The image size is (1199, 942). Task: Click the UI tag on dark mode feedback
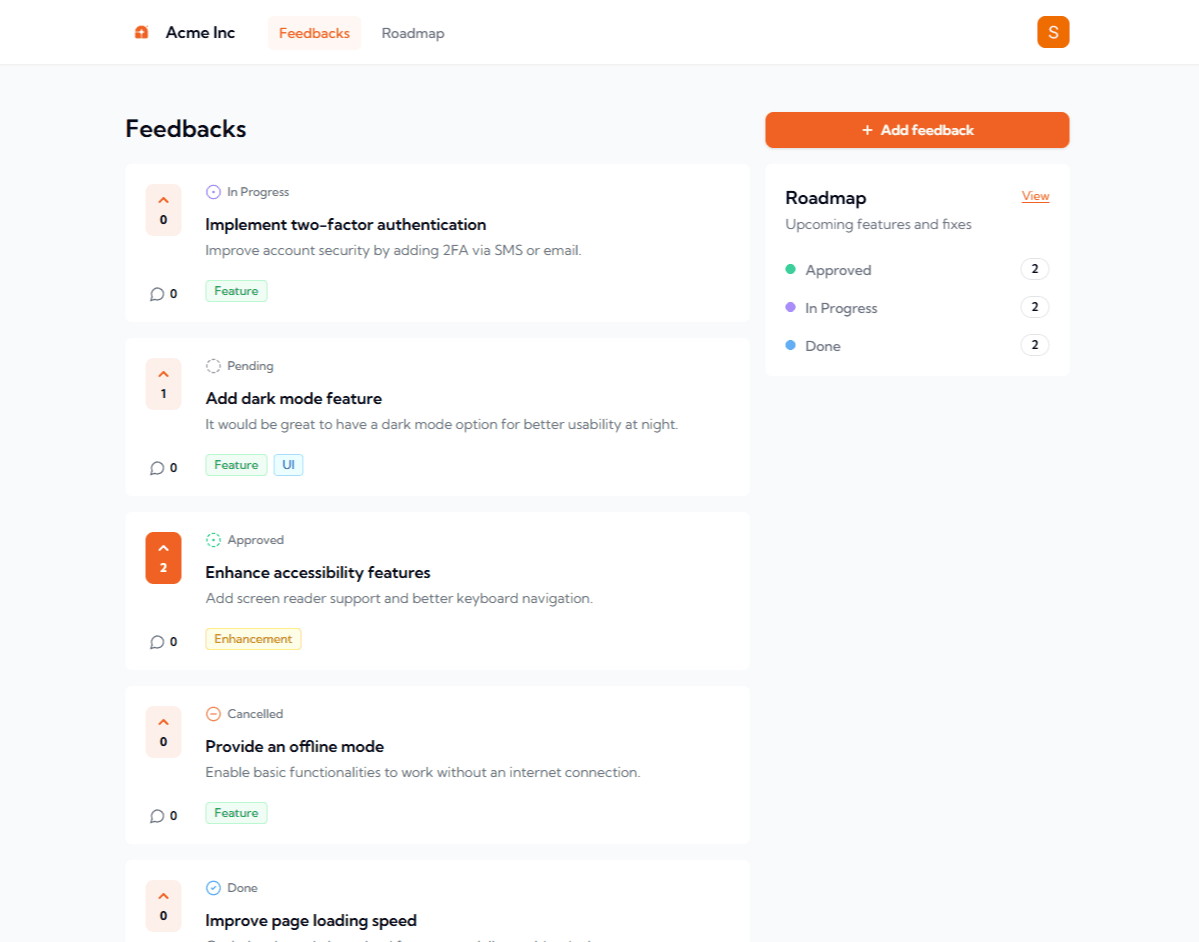click(288, 464)
